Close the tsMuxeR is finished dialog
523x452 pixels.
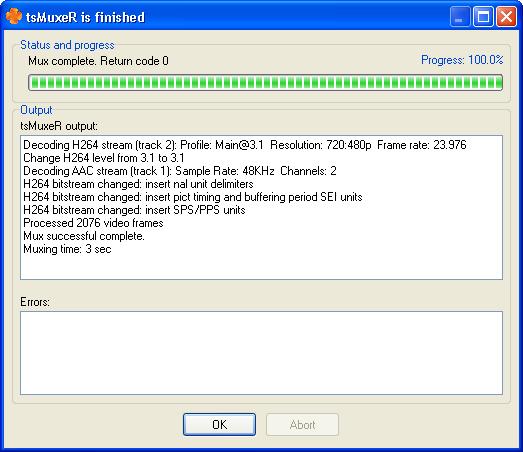pos(506,17)
